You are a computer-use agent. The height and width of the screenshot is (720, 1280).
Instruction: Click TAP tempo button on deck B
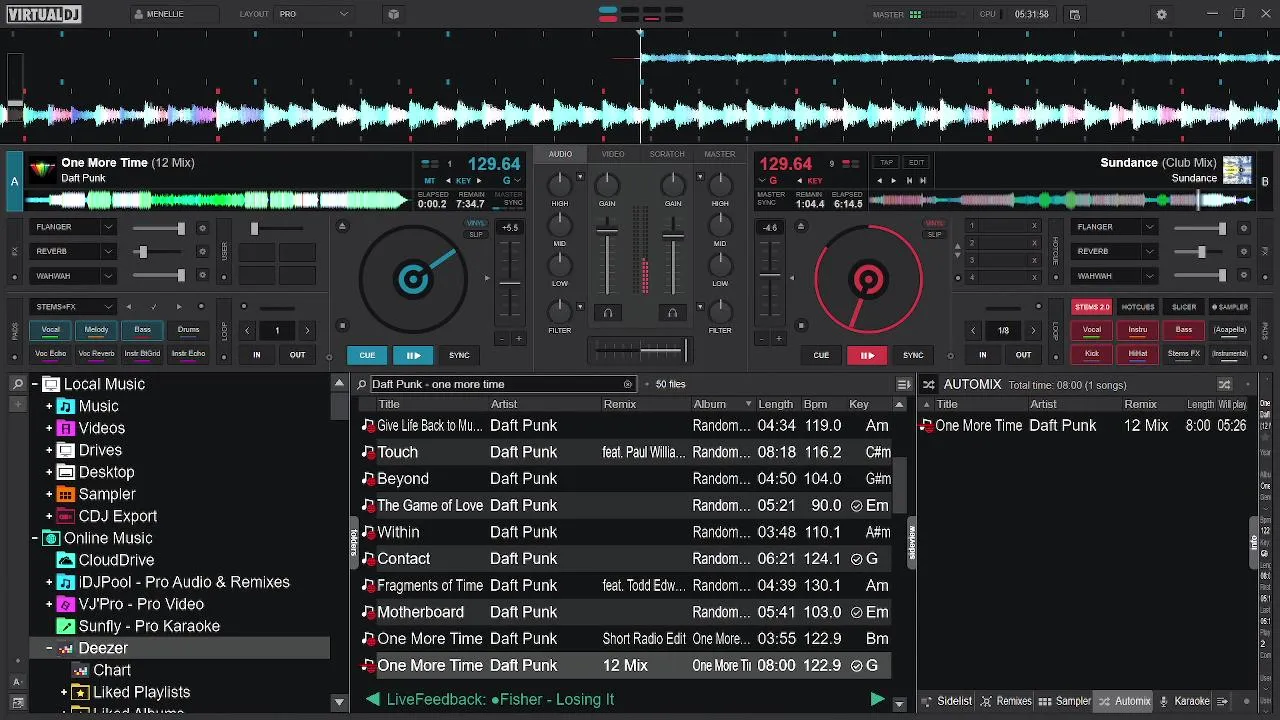(x=886, y=162)
